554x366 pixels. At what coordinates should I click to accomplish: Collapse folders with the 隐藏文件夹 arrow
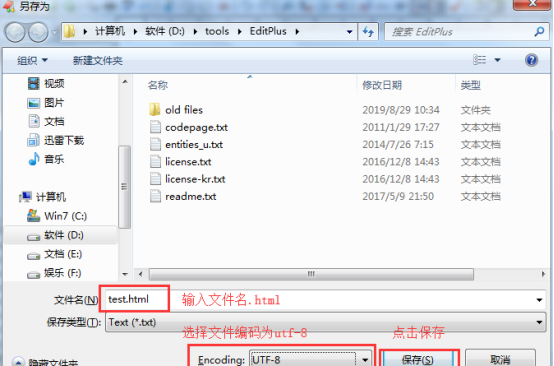(18, 363)
